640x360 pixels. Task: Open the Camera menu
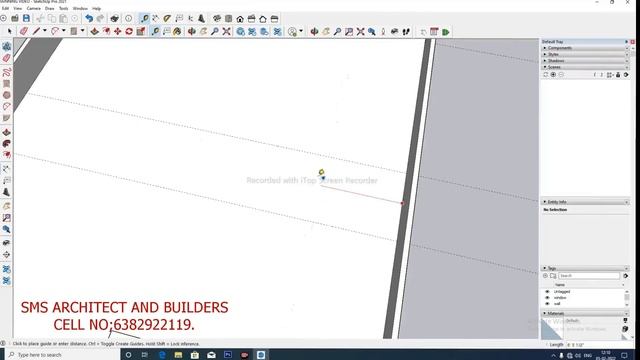click(x=33, y=8)
